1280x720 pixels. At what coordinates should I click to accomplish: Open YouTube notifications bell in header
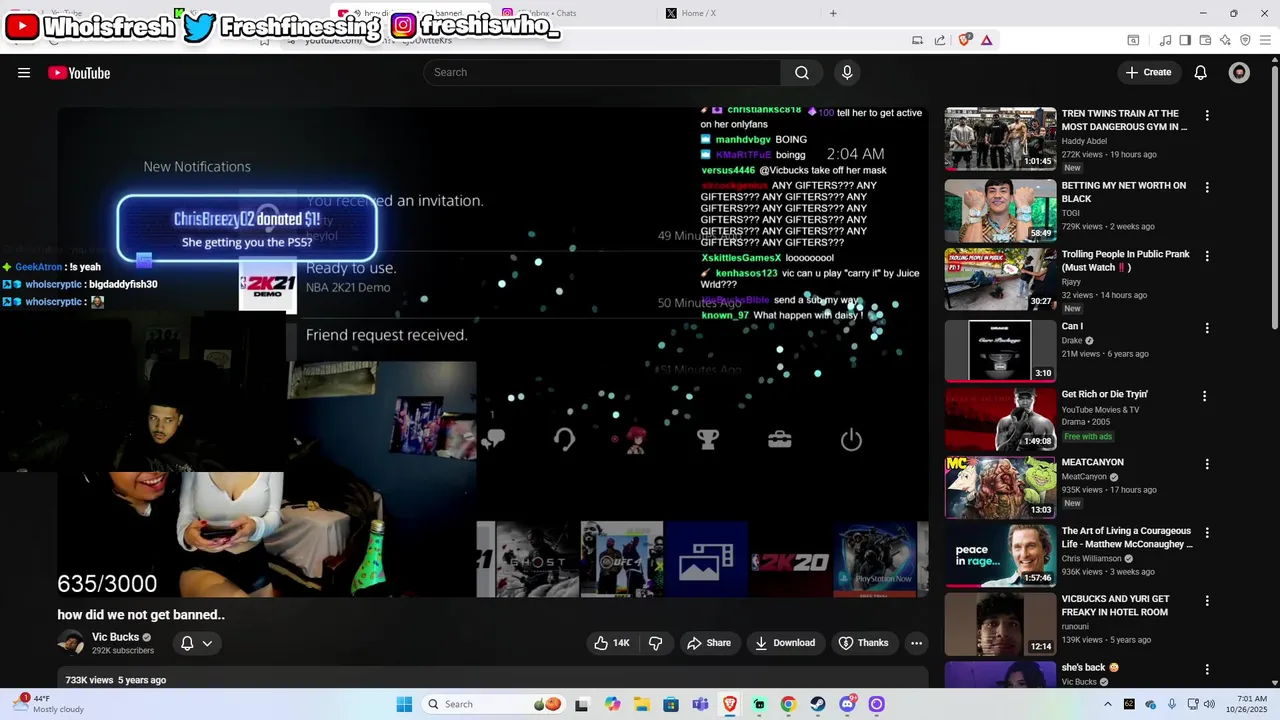[1201, 72]
